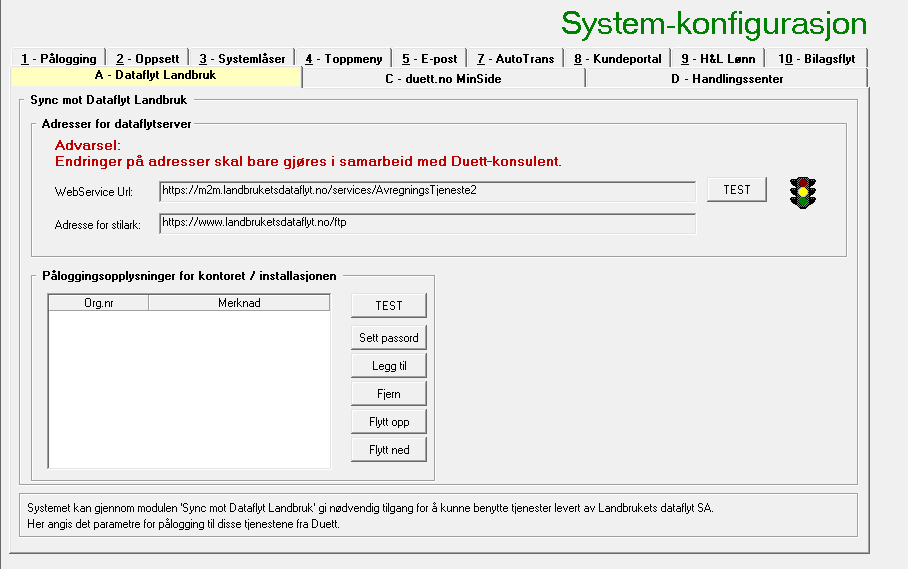
Task: Click the Endringer på adresser warning line
Action: coord(308,161)
